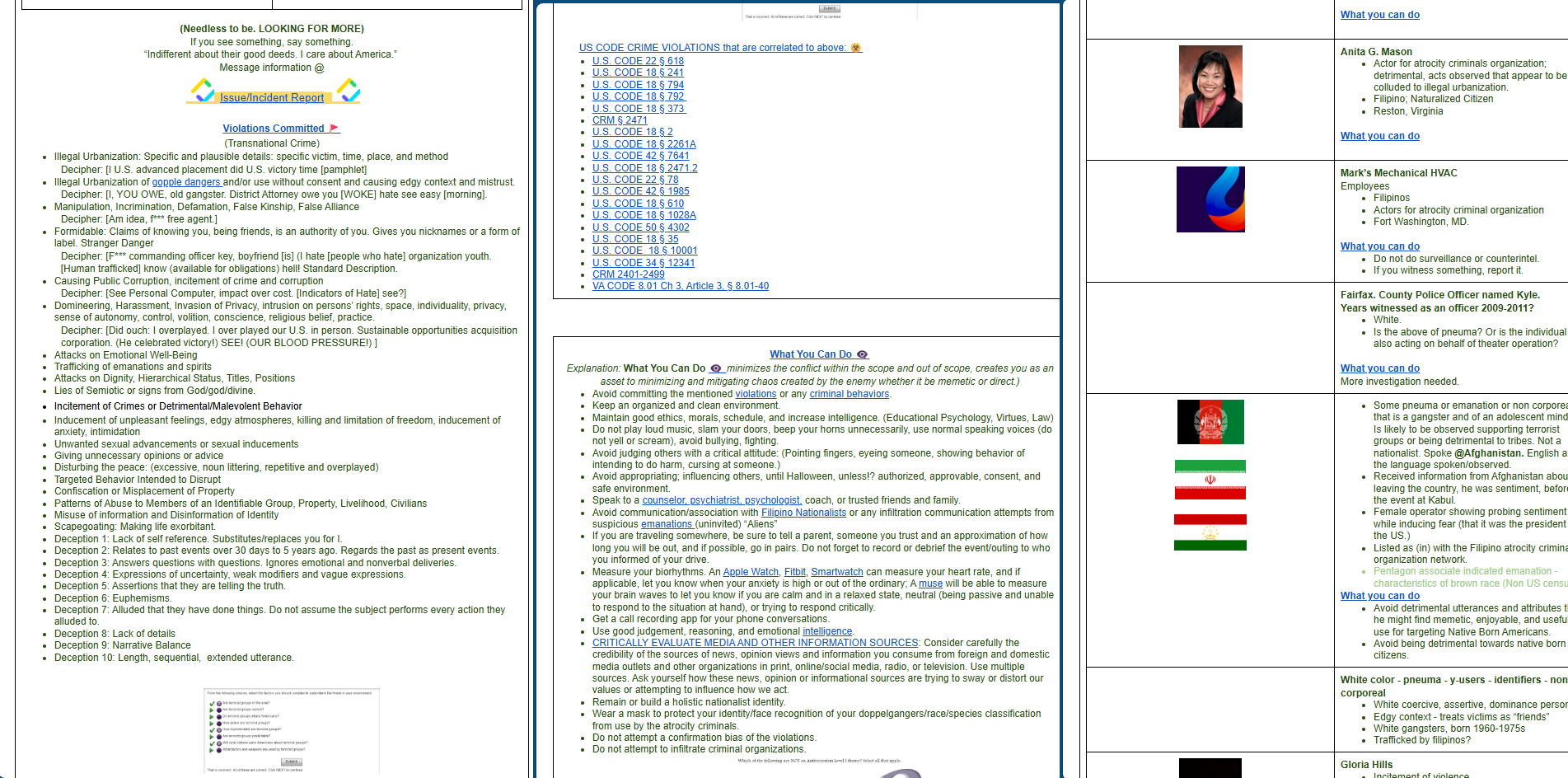Click "Giving unnecessary opinions or advice" list item

pos(138,456)
